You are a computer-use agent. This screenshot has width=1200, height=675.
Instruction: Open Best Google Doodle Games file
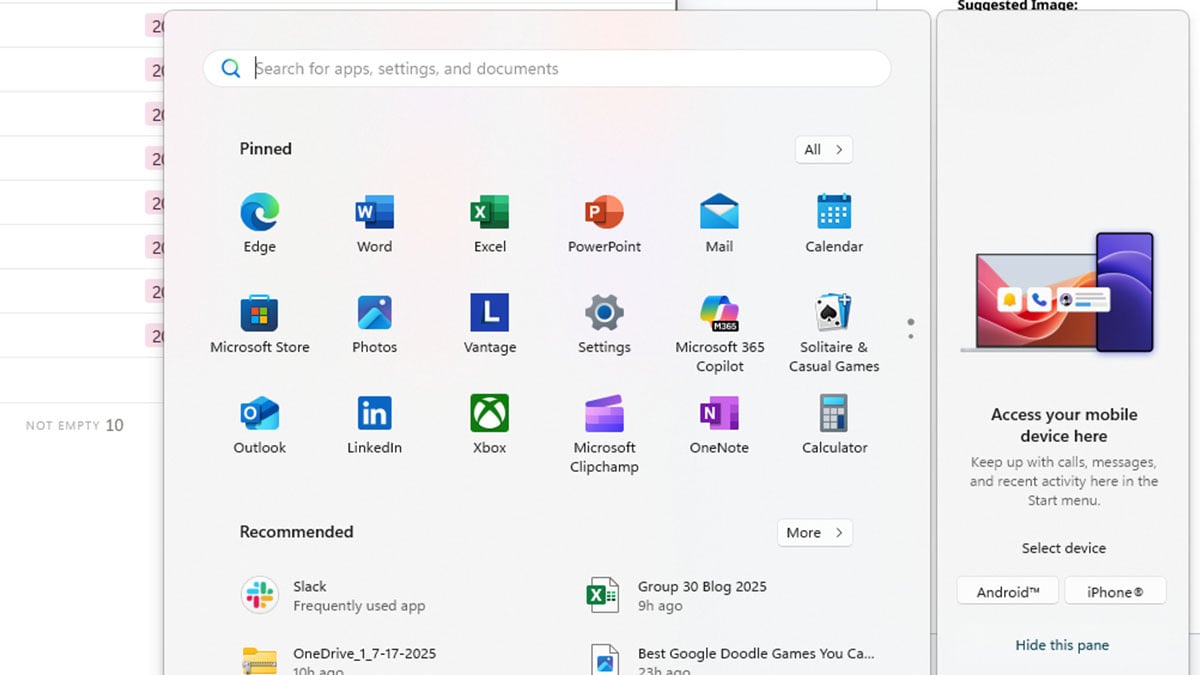coord(731,659)
